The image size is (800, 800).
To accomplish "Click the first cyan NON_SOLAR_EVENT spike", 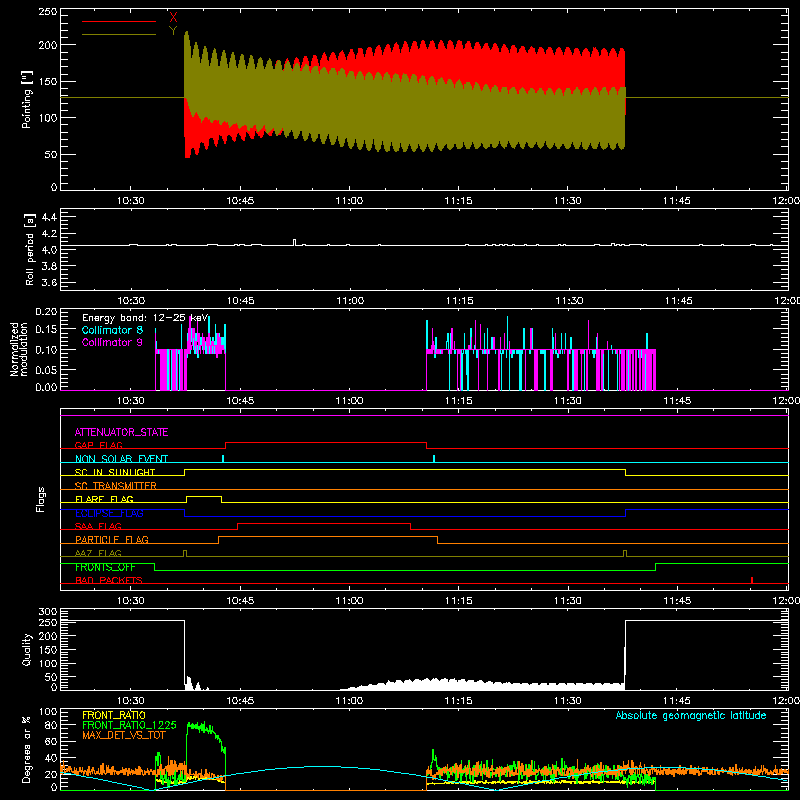I will pos(223,459).
